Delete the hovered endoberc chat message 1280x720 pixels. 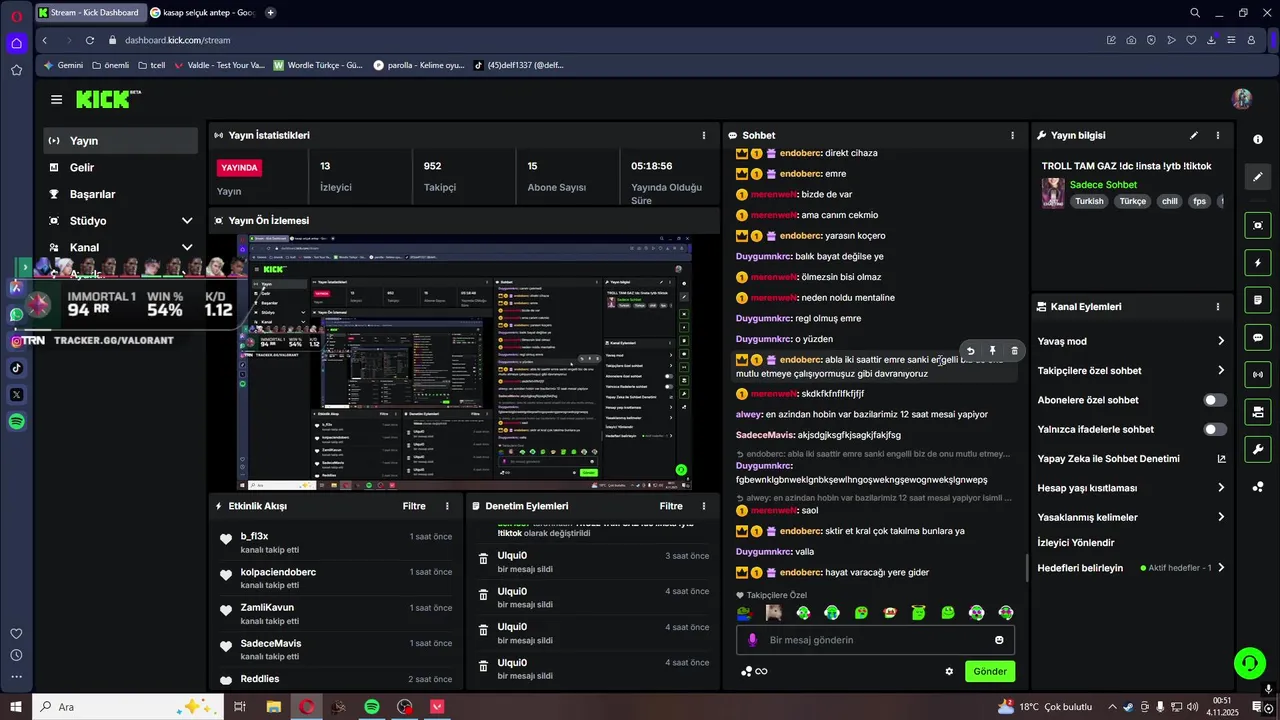click(x=1014, y=351)
